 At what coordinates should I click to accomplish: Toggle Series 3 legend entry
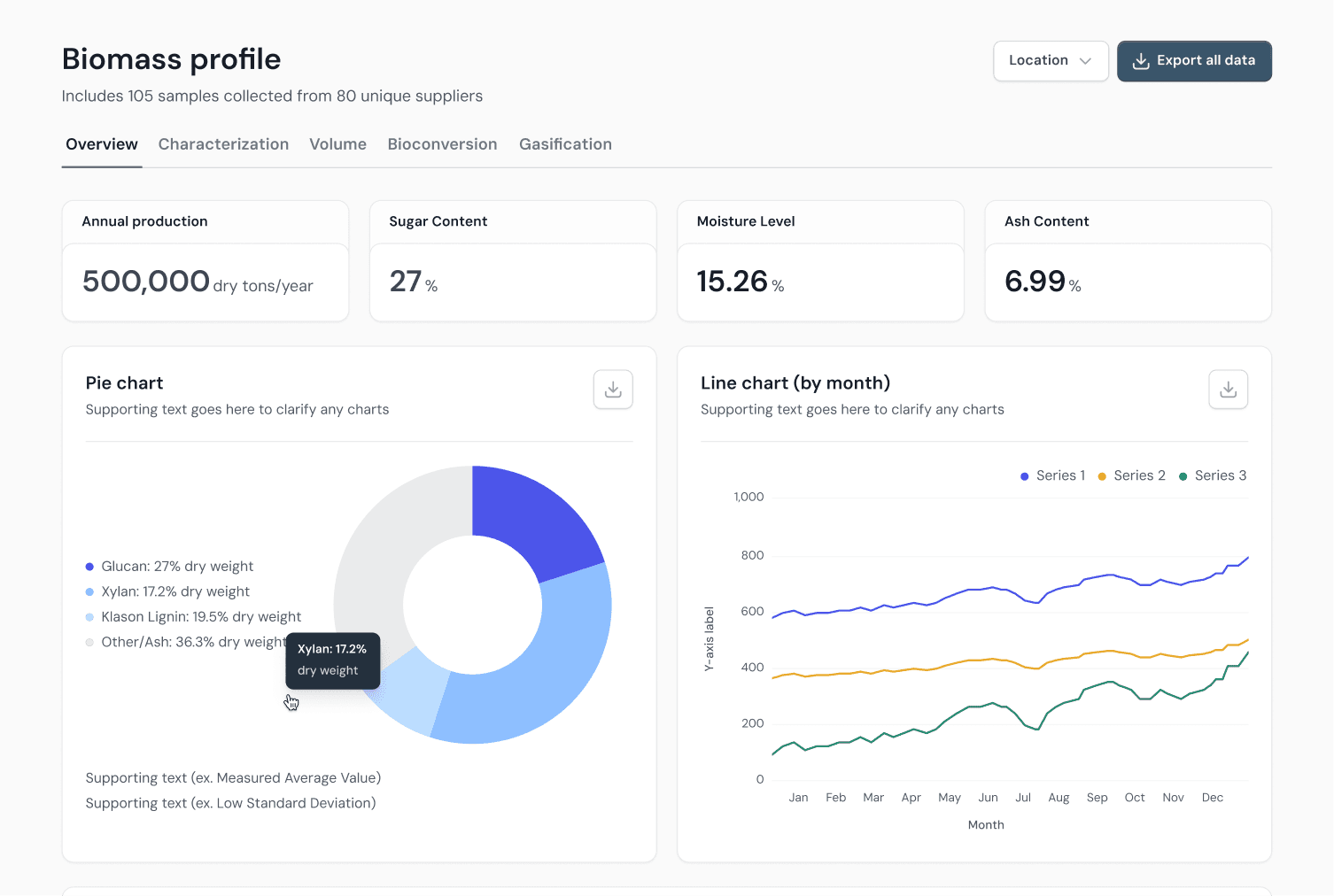[1213, 476]
